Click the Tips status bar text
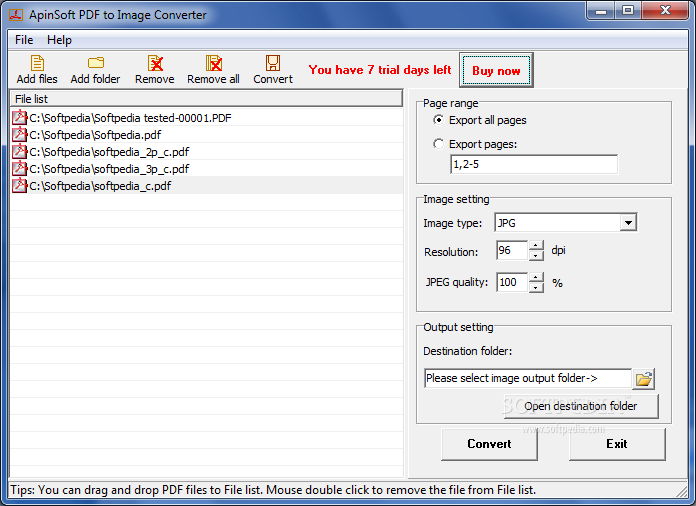The width and height of the screenshot is (696, 506). pyautogui.click(x=273, y=490)
